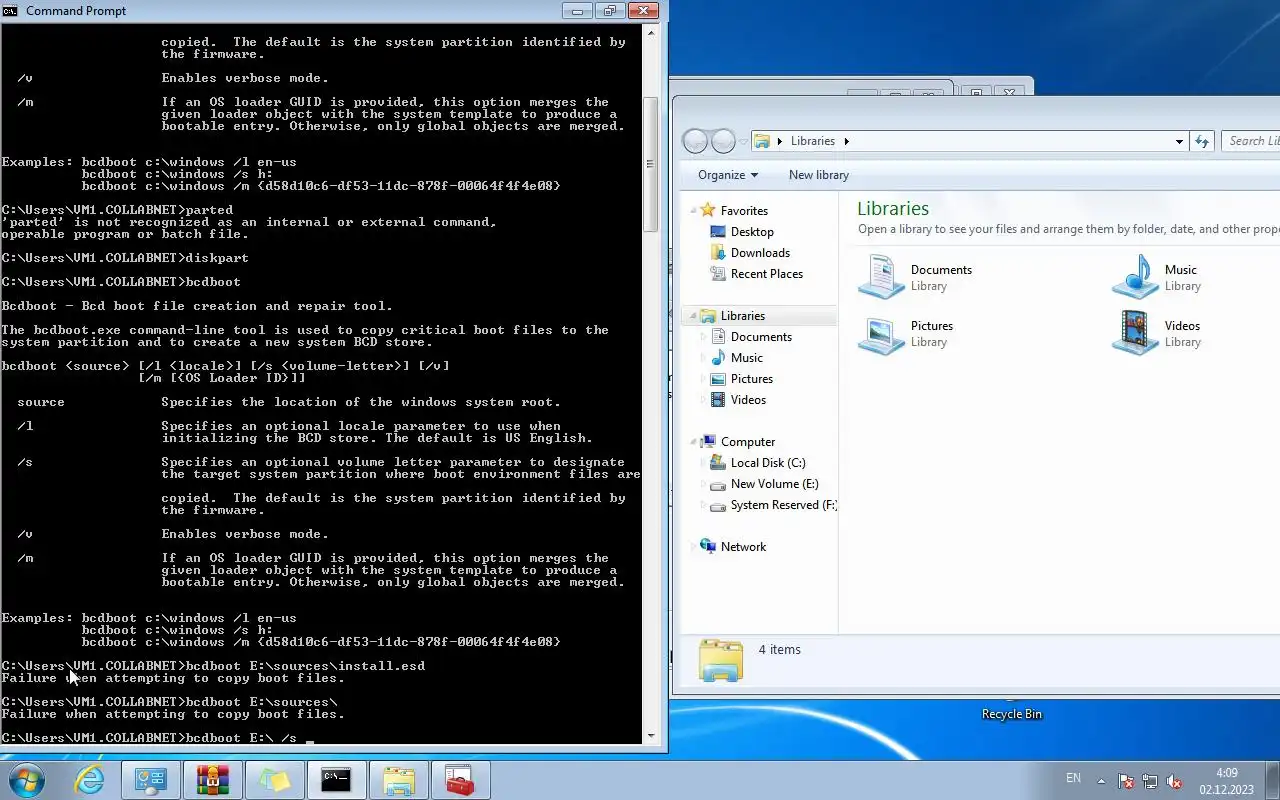1280x800 pixels.
Task: Click the muted volume tray icon
Action: 1174,781
